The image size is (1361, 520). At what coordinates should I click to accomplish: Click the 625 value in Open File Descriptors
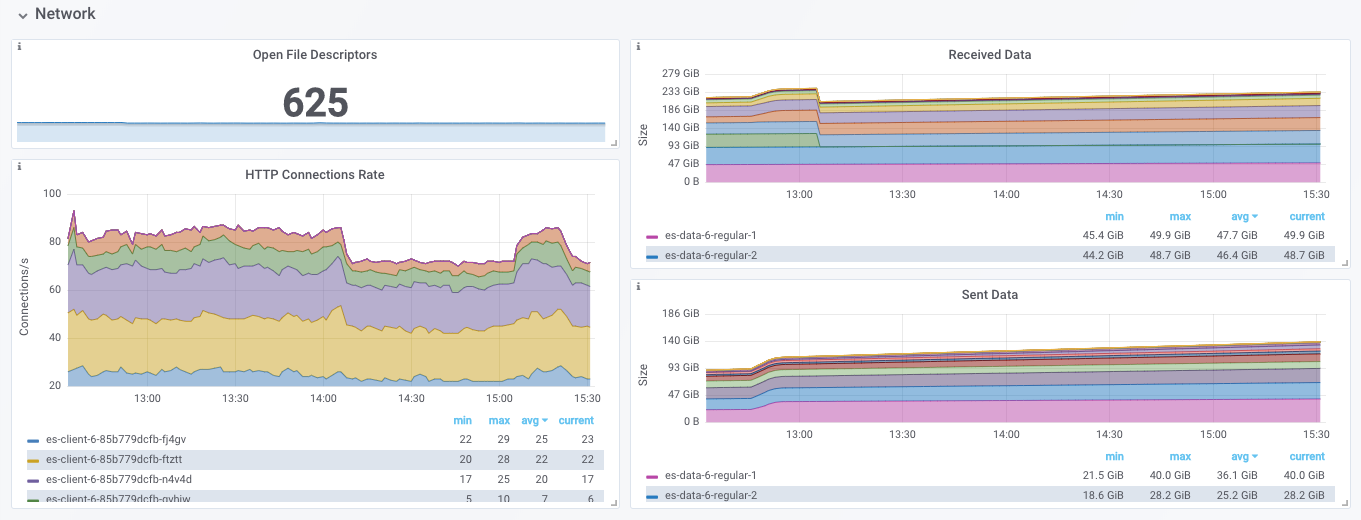[x=315, y=102]
